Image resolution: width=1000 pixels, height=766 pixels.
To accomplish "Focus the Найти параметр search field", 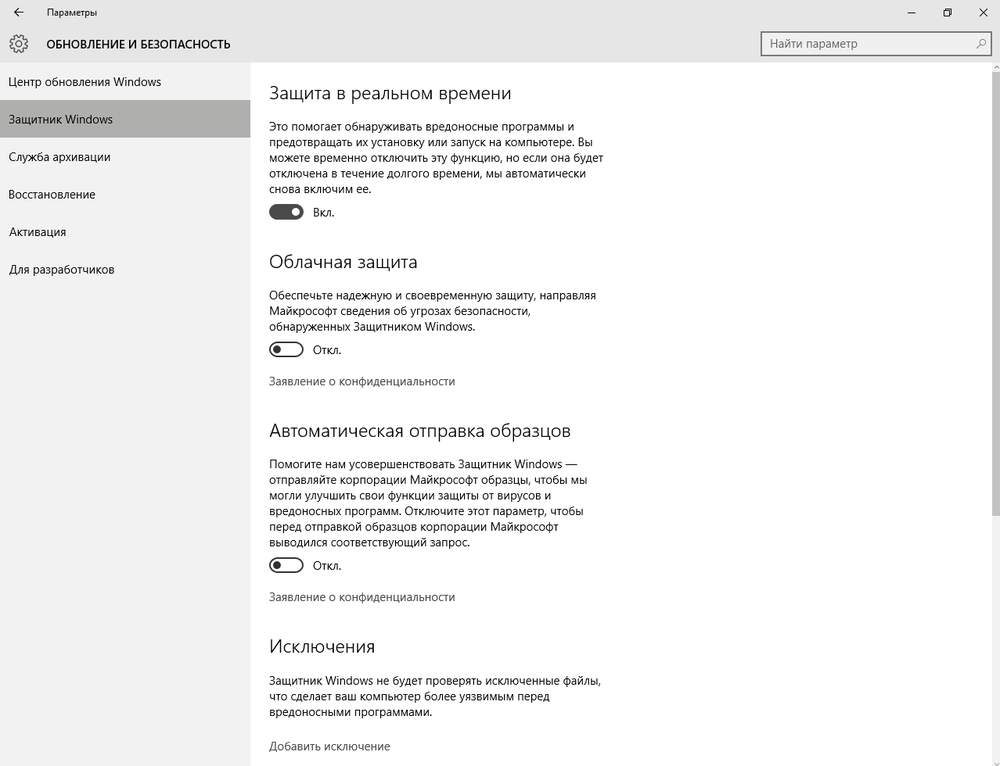I will [865, 44].
